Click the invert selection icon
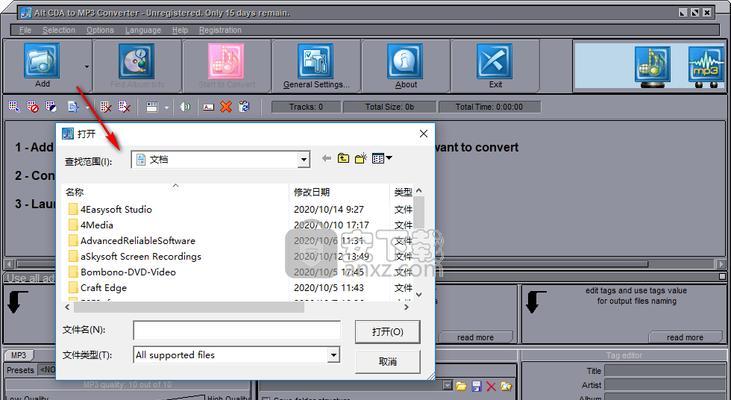The image size is (731, 400). (51, 107)
